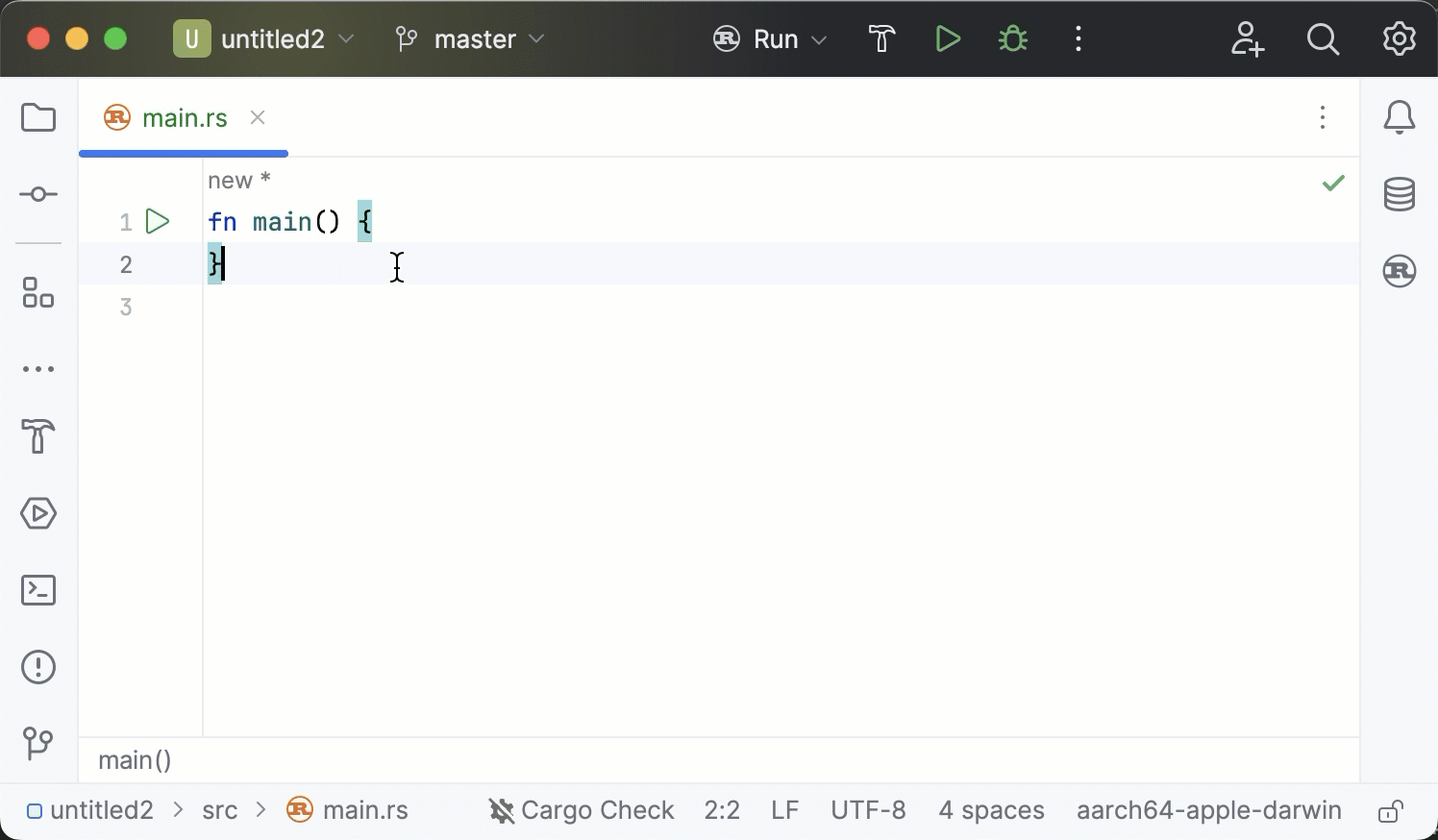Open the Services tool window
Image resolution: width=1438 pixels, height=840 pixels.
pos(38,513)
